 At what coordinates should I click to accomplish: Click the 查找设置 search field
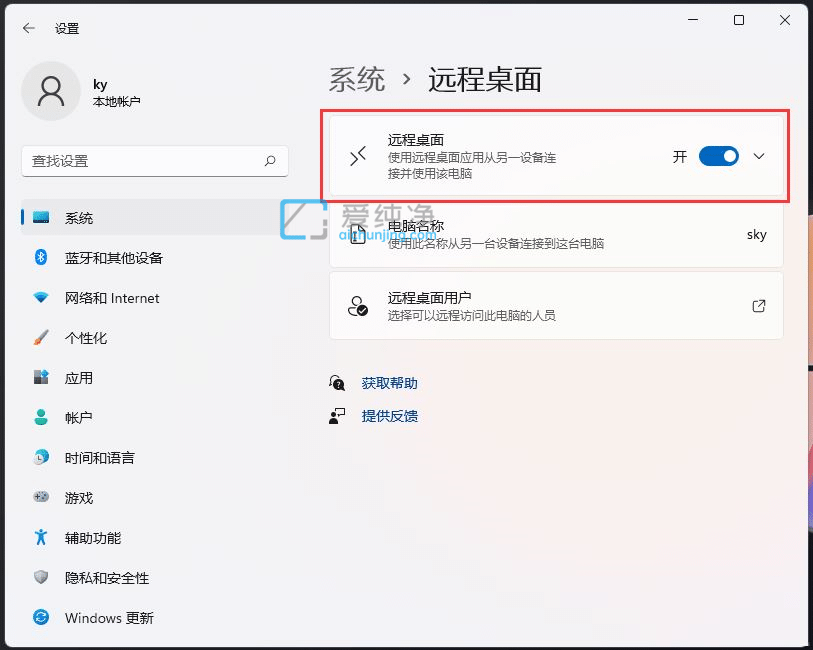(x=155, y=161)
